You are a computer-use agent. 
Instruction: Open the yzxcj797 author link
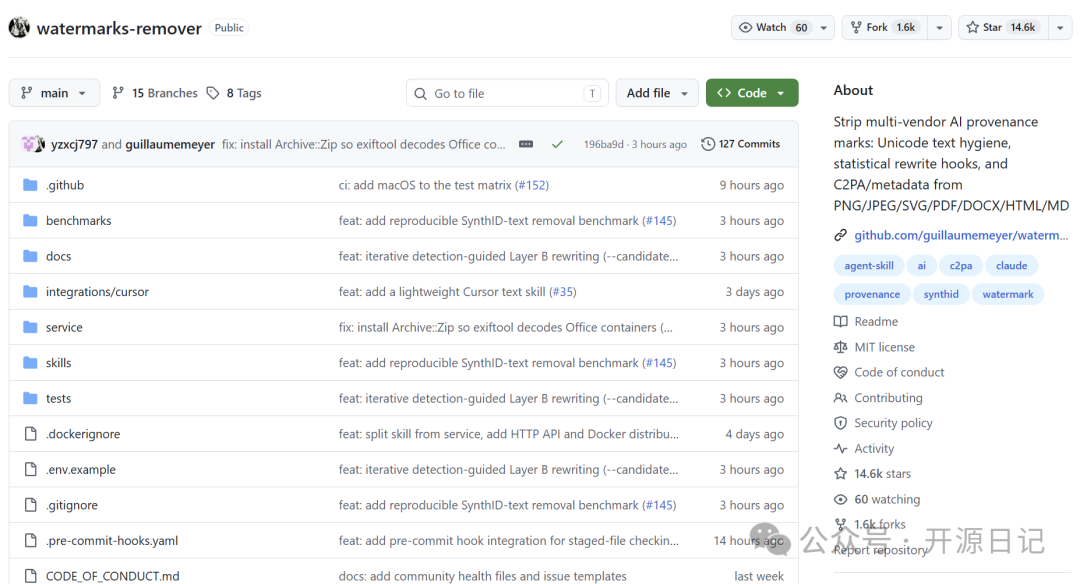tap(74, 144)
